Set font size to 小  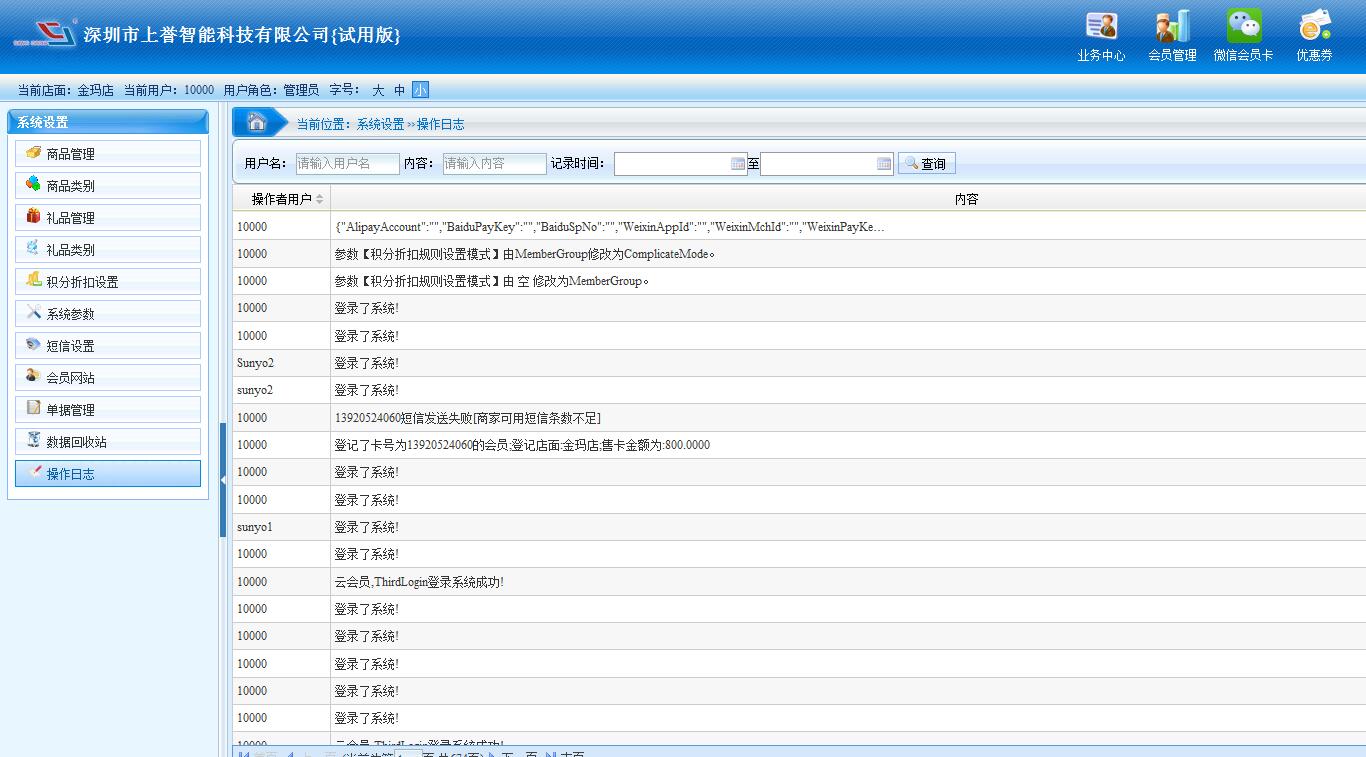click(x=420, y=90)
